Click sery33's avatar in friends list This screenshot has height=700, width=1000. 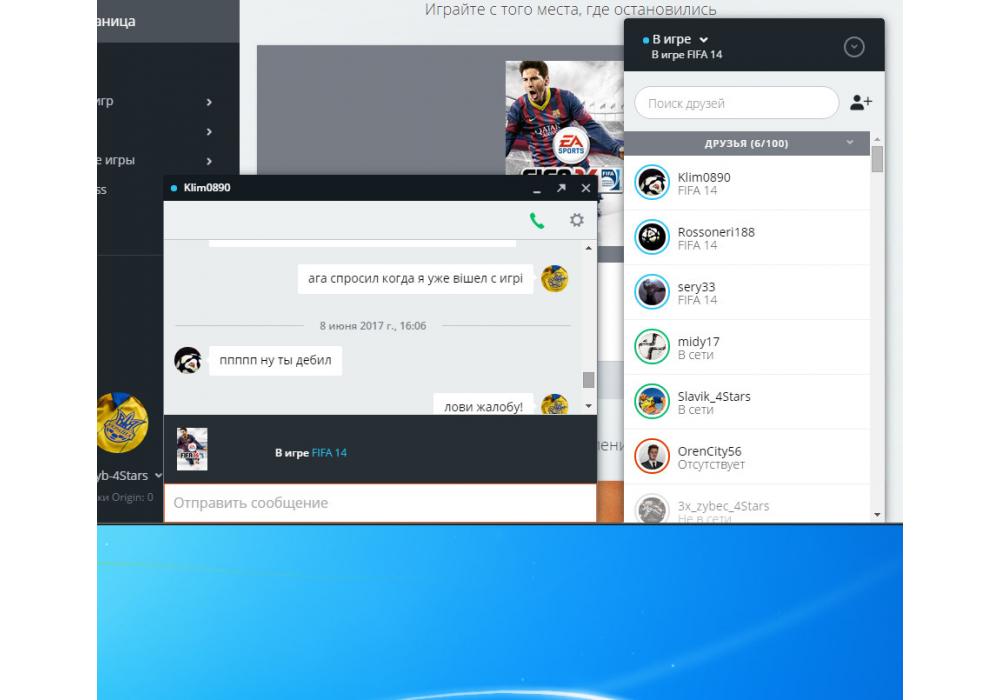pos(652,292)
